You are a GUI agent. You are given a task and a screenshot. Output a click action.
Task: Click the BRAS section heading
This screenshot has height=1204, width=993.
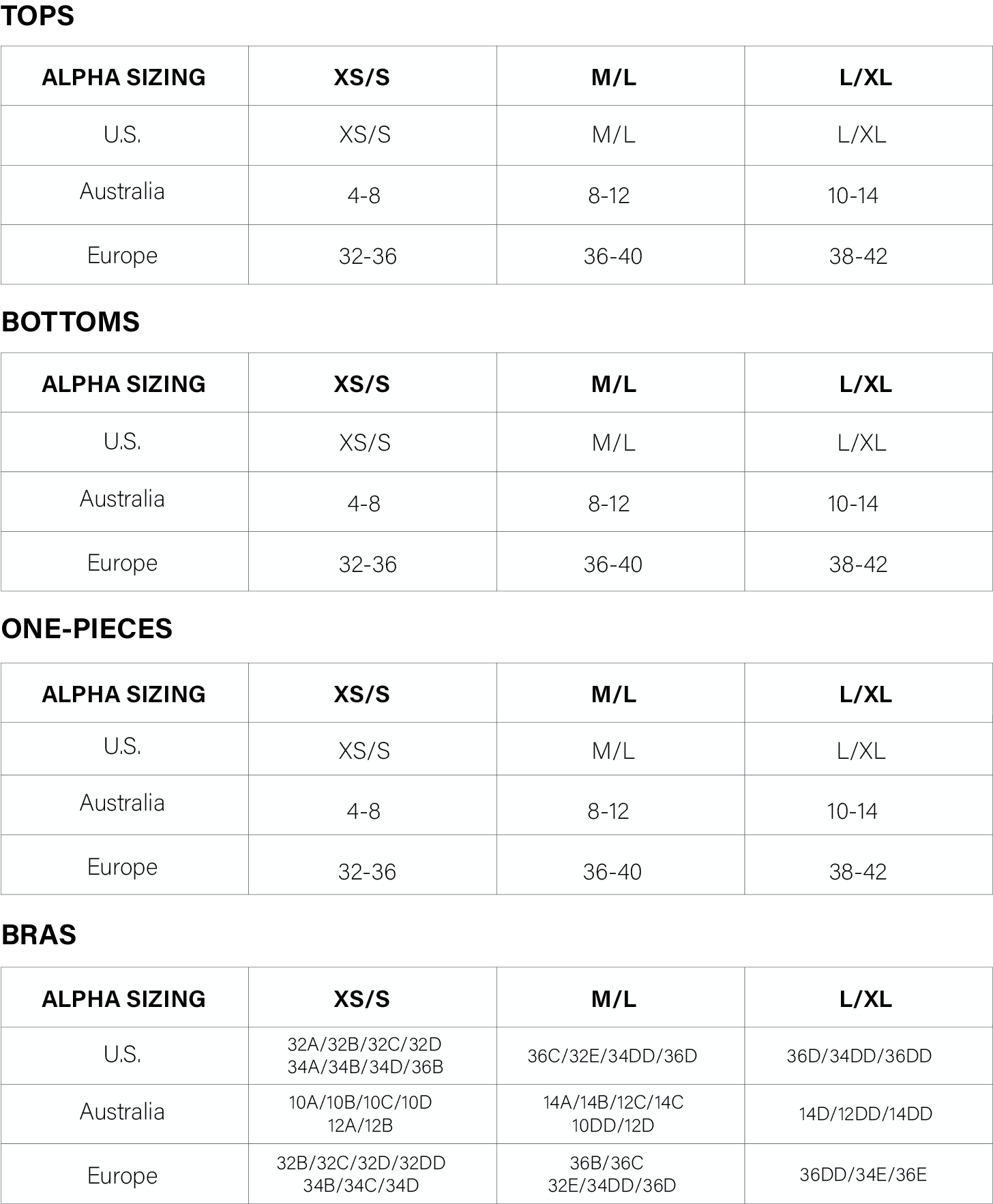(39, 935)
